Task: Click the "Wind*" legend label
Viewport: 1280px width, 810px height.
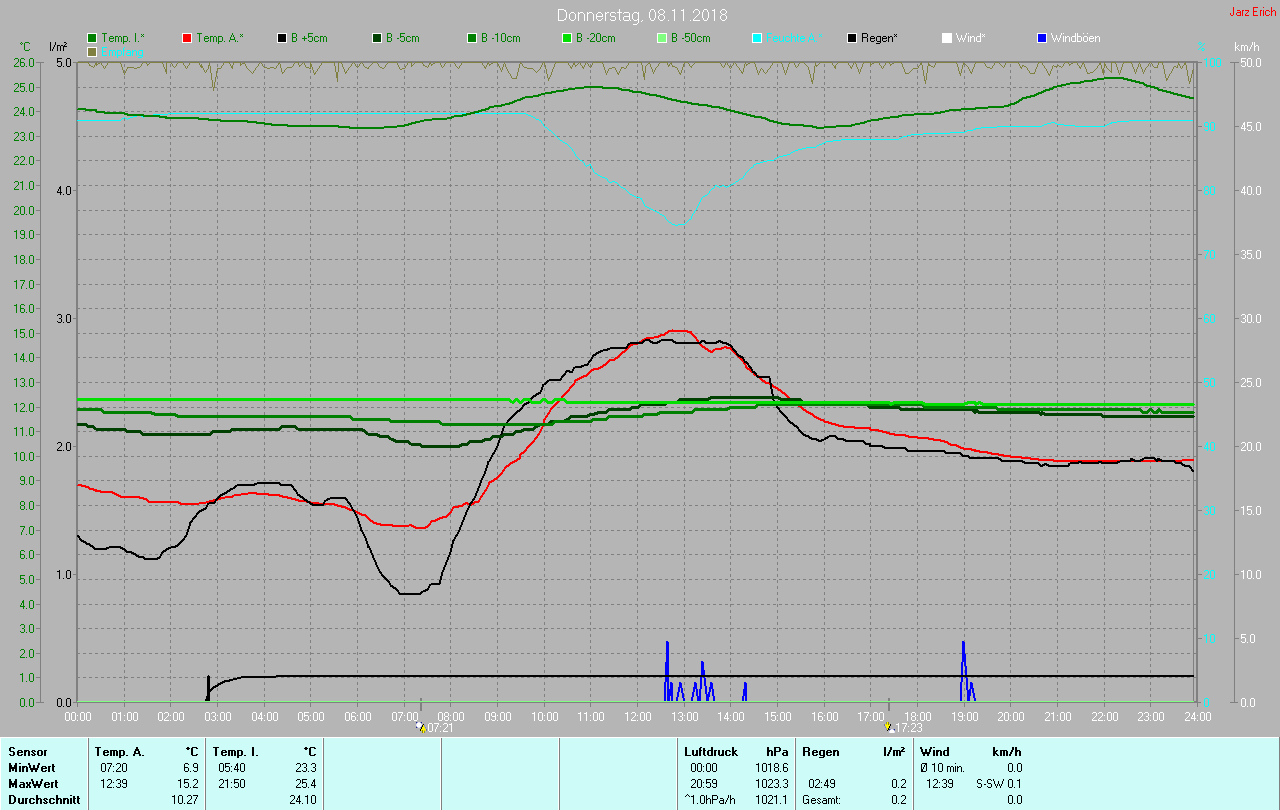Action: click(970, 38)
